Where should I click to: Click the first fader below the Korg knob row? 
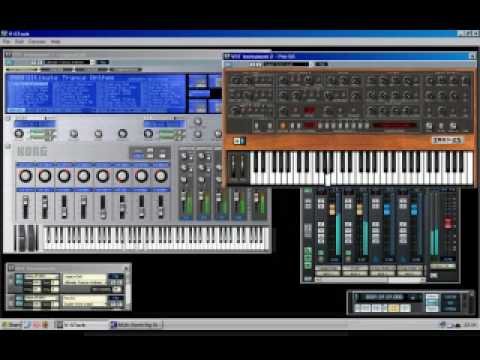26,207
